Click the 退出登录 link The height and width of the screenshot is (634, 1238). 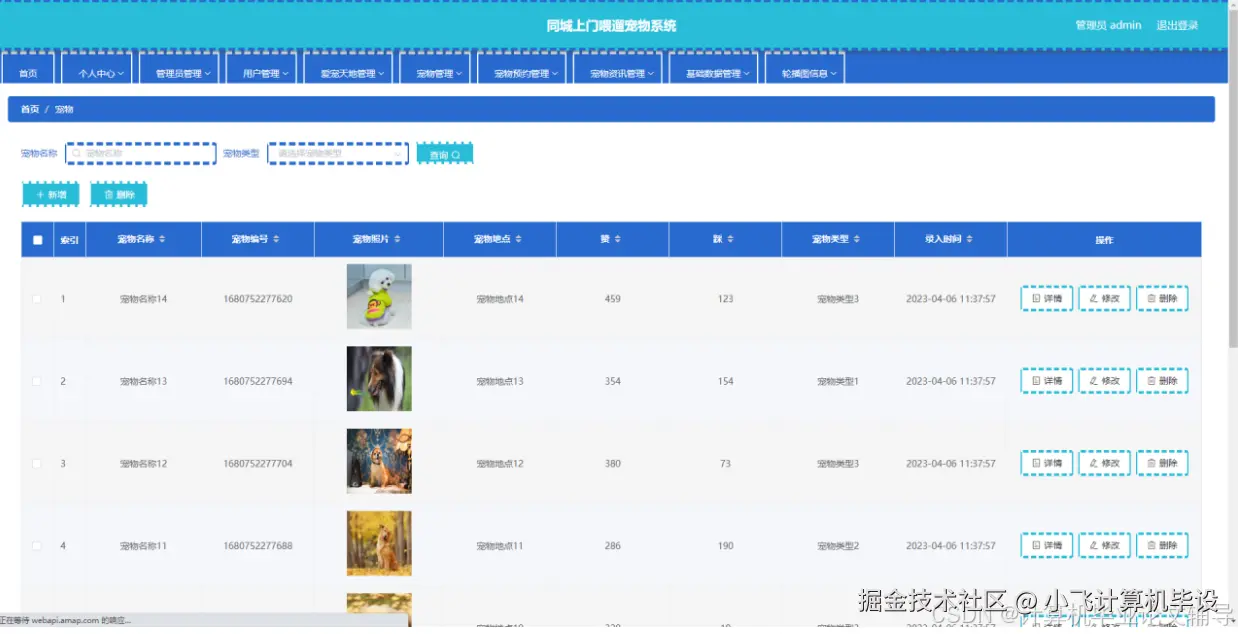(1179, 25)
